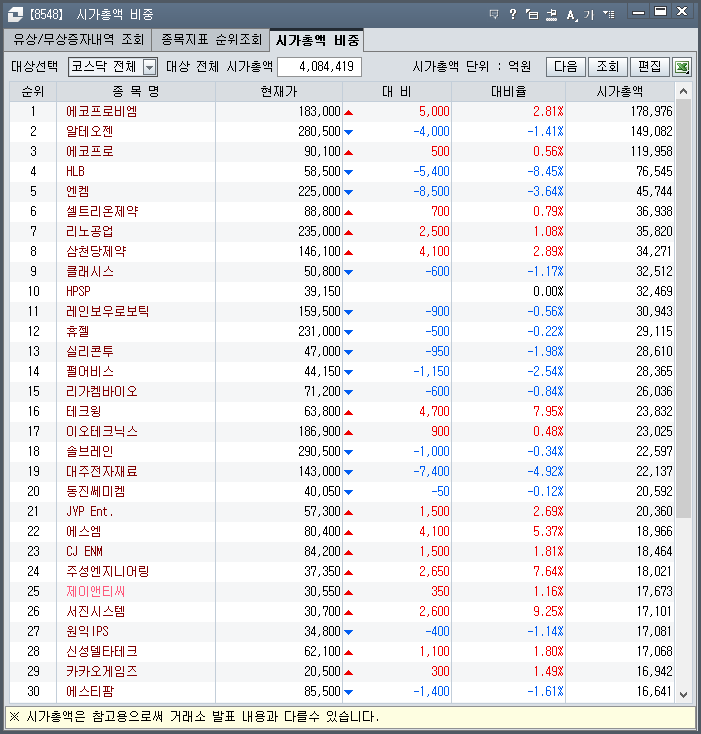Click the 가 font icon

(x=589, y=15)
